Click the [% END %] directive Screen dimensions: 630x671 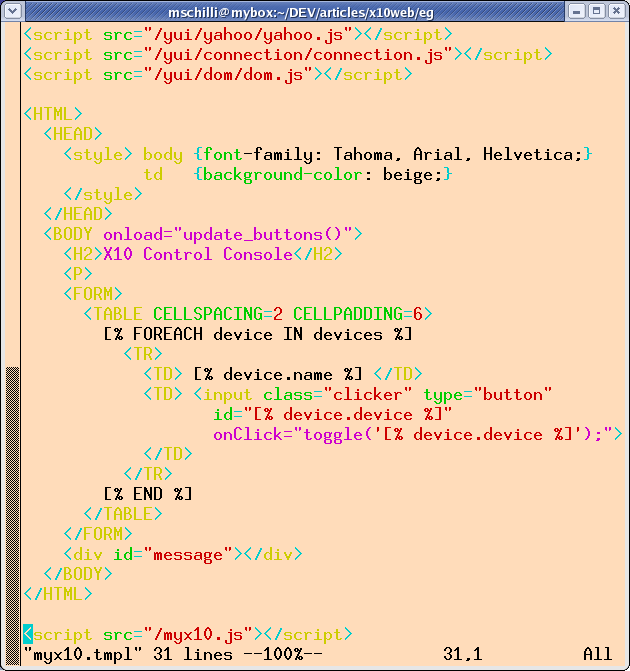click(148, 494)
